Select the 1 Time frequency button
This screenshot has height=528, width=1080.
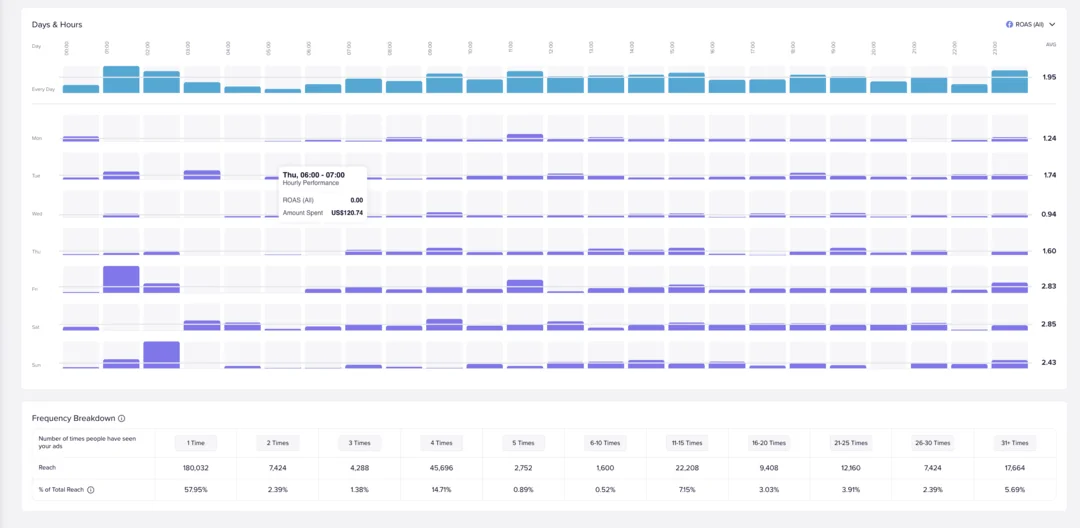pyautogui.click(x=196, y=443)
